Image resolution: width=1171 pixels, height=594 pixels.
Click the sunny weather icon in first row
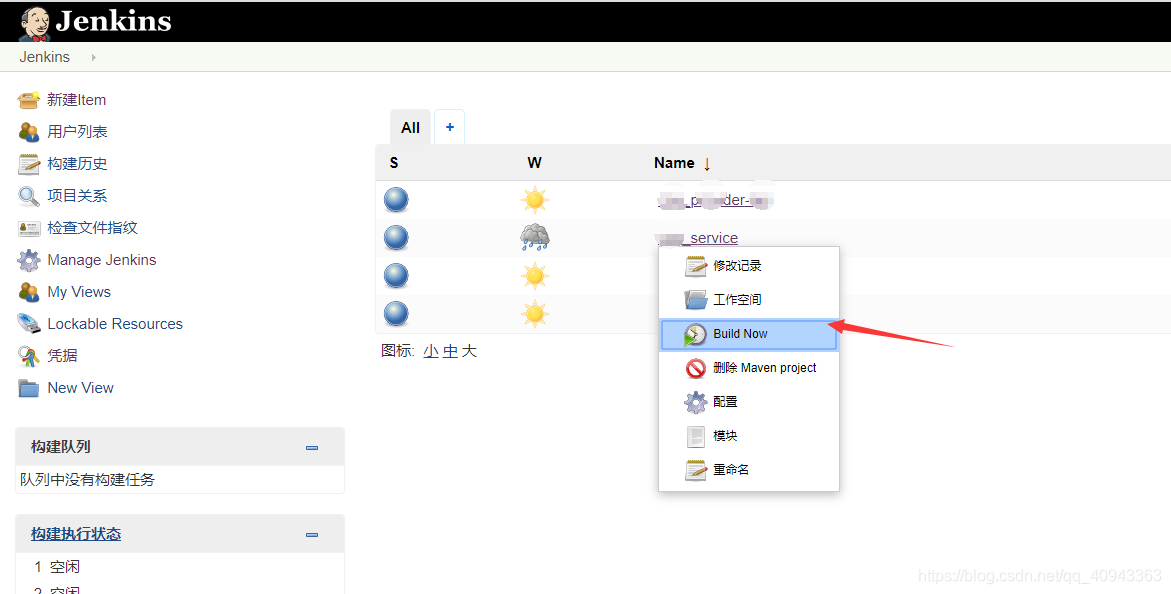point(535,200)
